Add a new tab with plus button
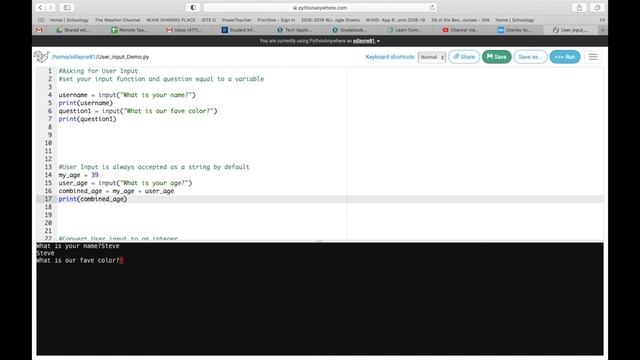Screen dimensions: 640x360 (x=602, y=30)
